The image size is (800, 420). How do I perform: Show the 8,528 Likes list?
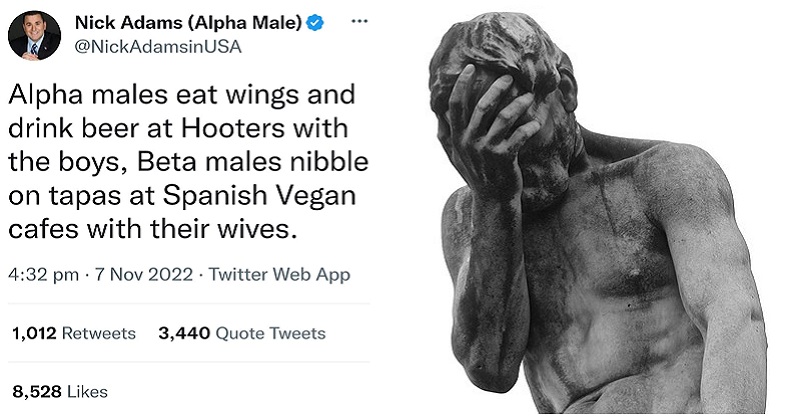[x=60, y=392]
